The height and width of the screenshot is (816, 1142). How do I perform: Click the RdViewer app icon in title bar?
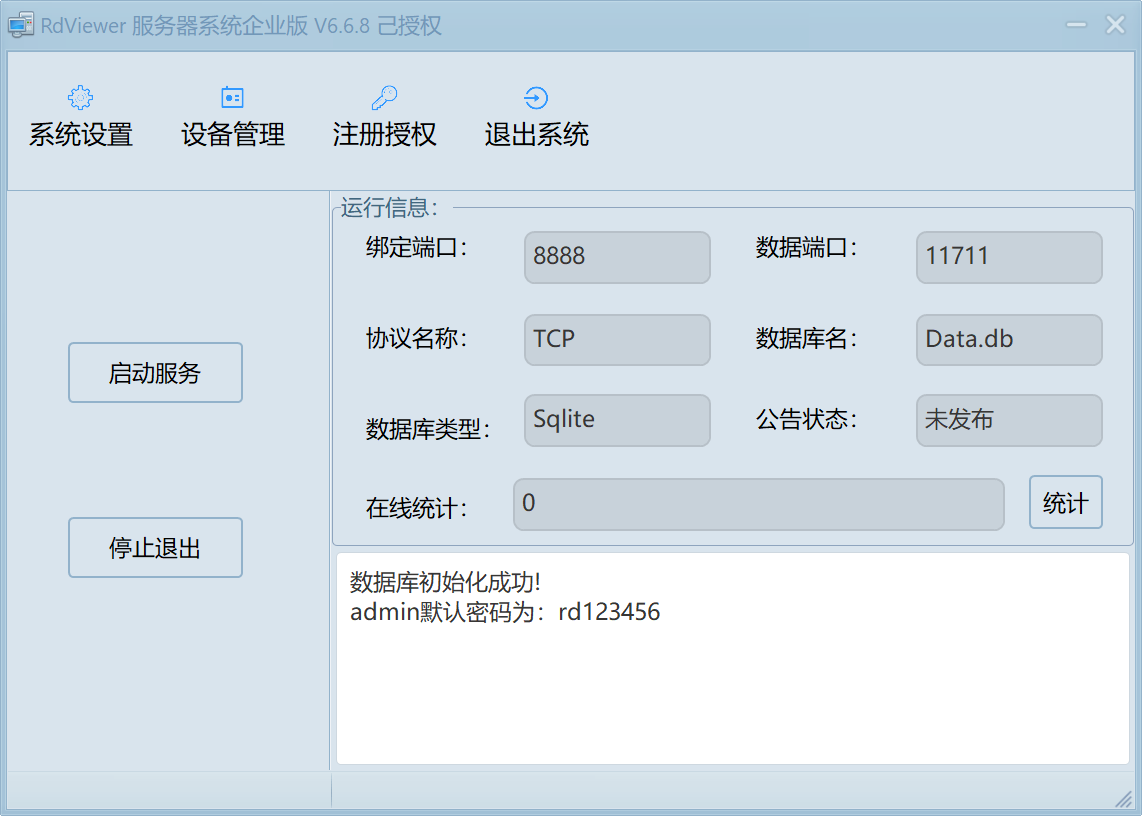(x=20, y=26)
